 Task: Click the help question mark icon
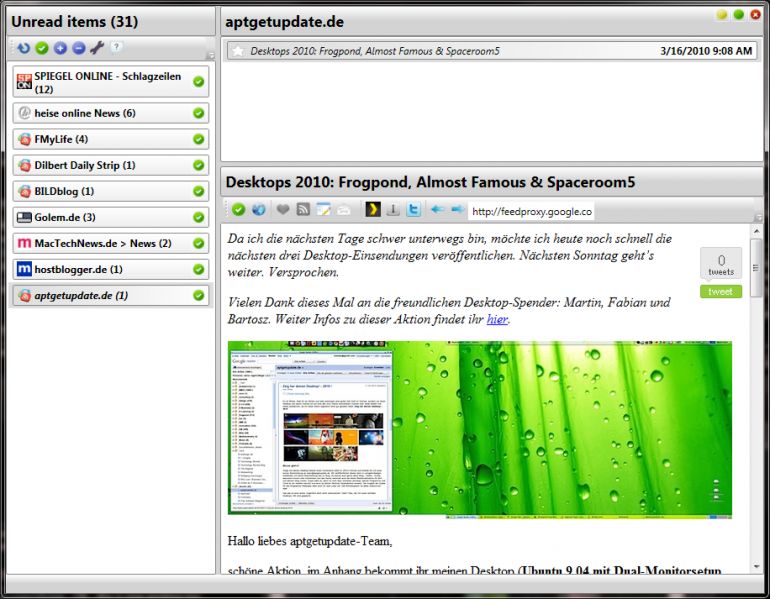coord(117,47)
